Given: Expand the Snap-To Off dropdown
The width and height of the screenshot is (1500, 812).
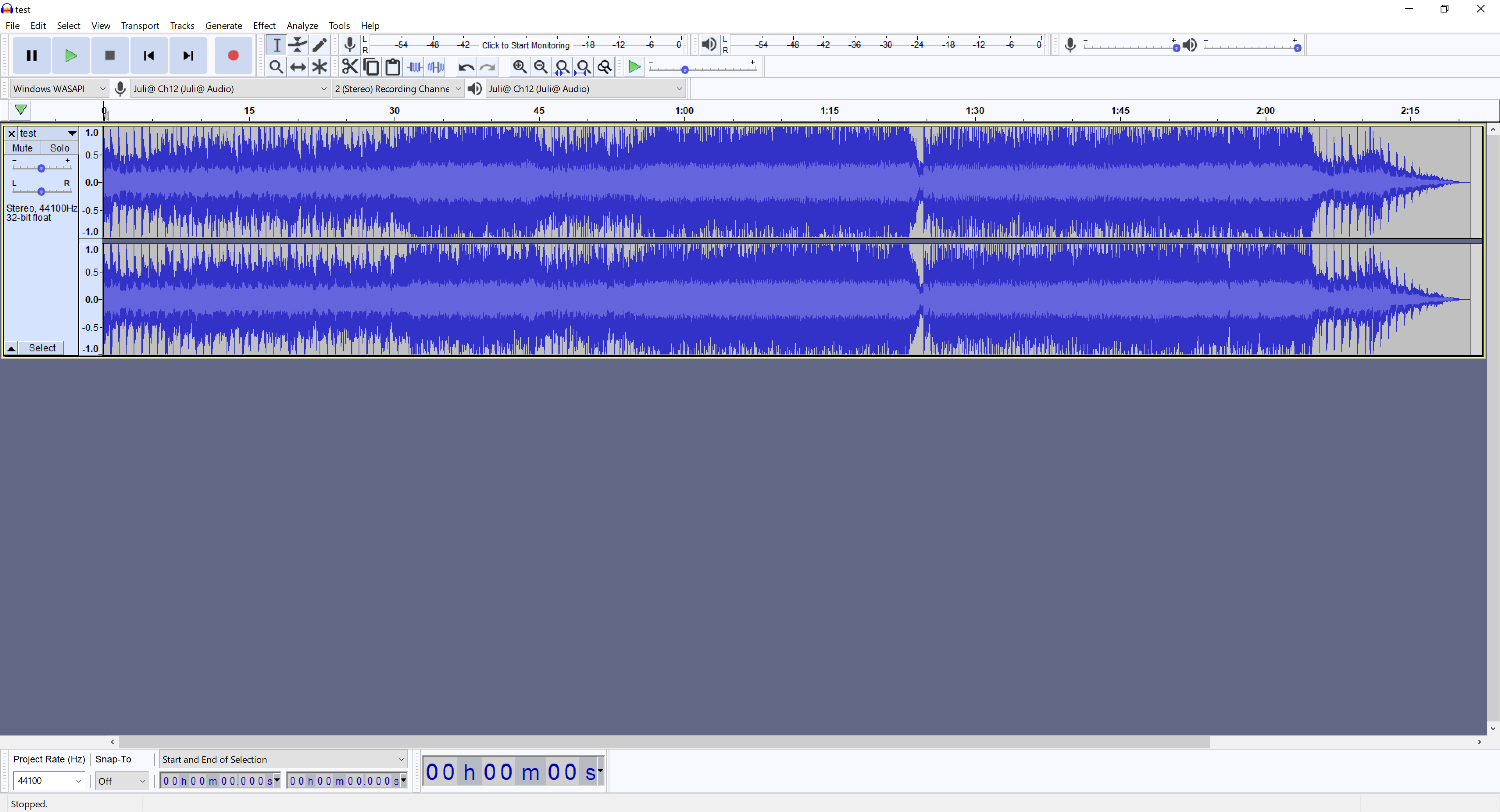Looking at the screenshot, I should (122, 781).
